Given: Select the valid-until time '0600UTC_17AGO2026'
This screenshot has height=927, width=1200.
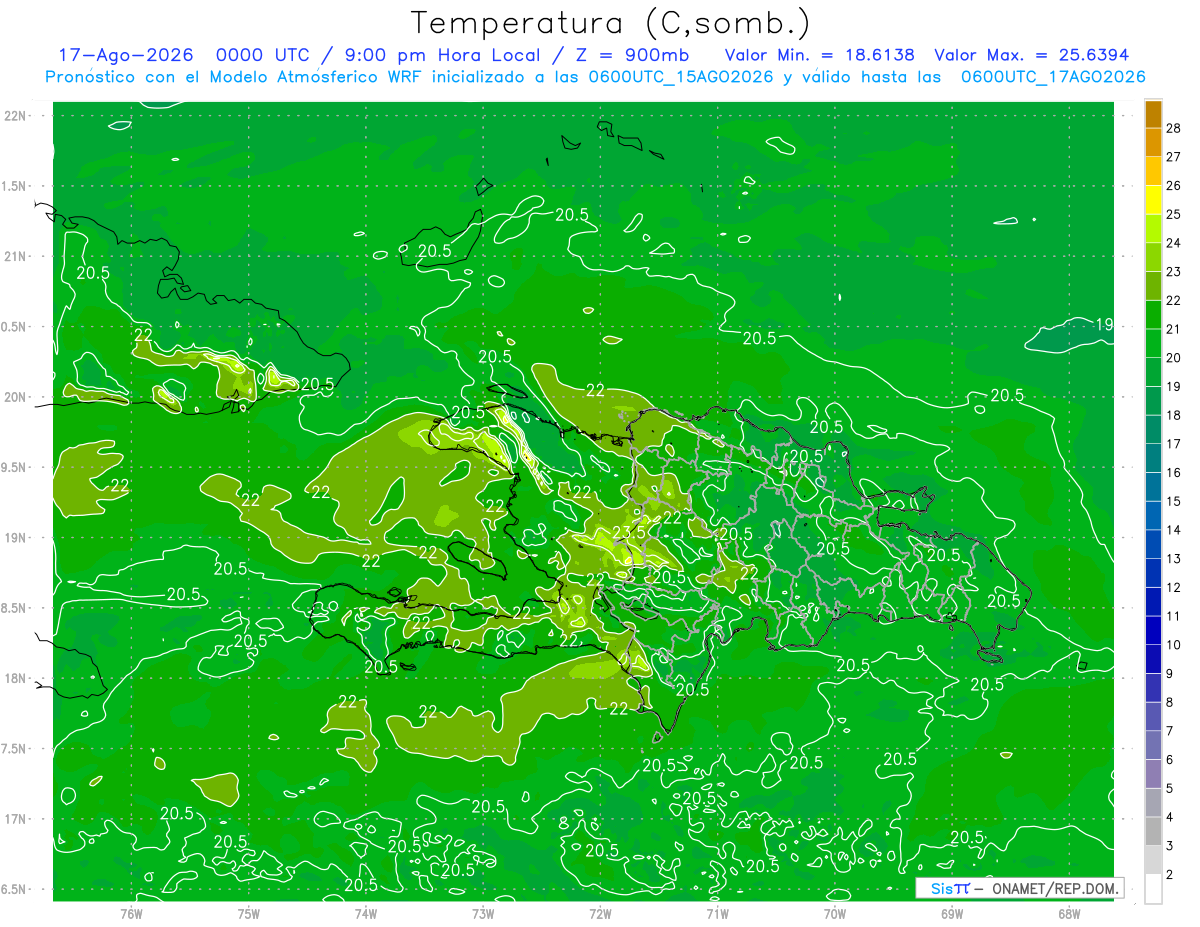Looking at the screenshot, I should (x=1053, y=77).
